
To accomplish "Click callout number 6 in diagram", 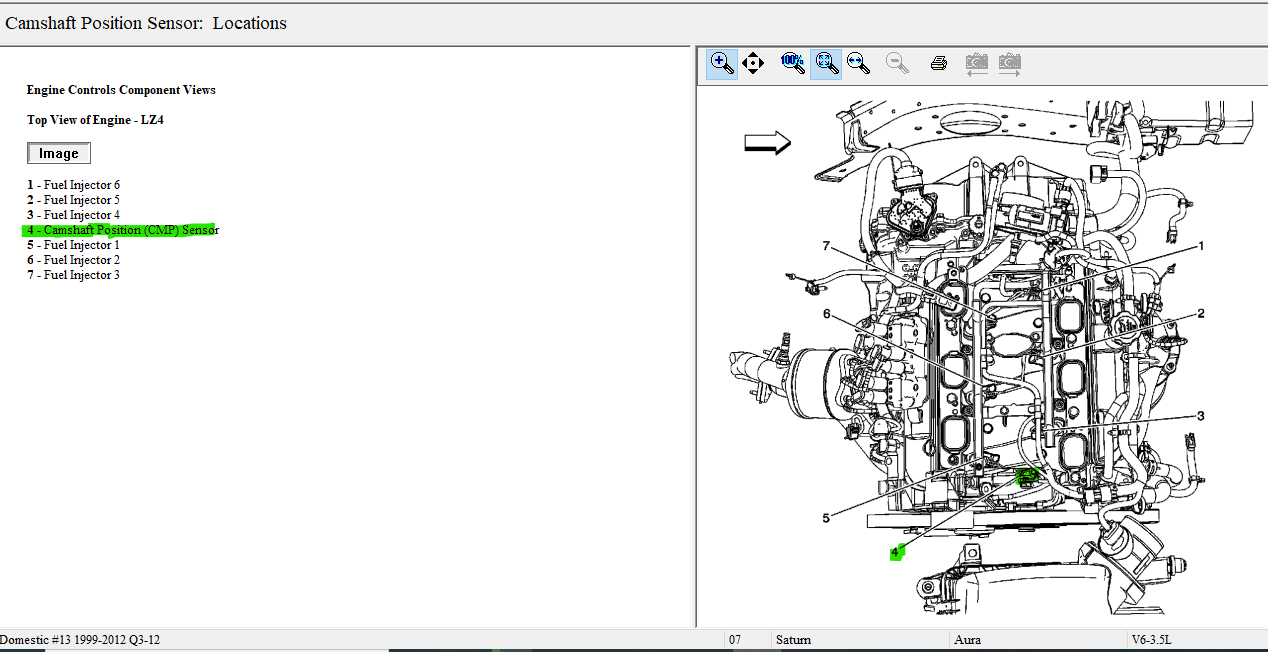I will pyautogui.click(x=827, y=314).
